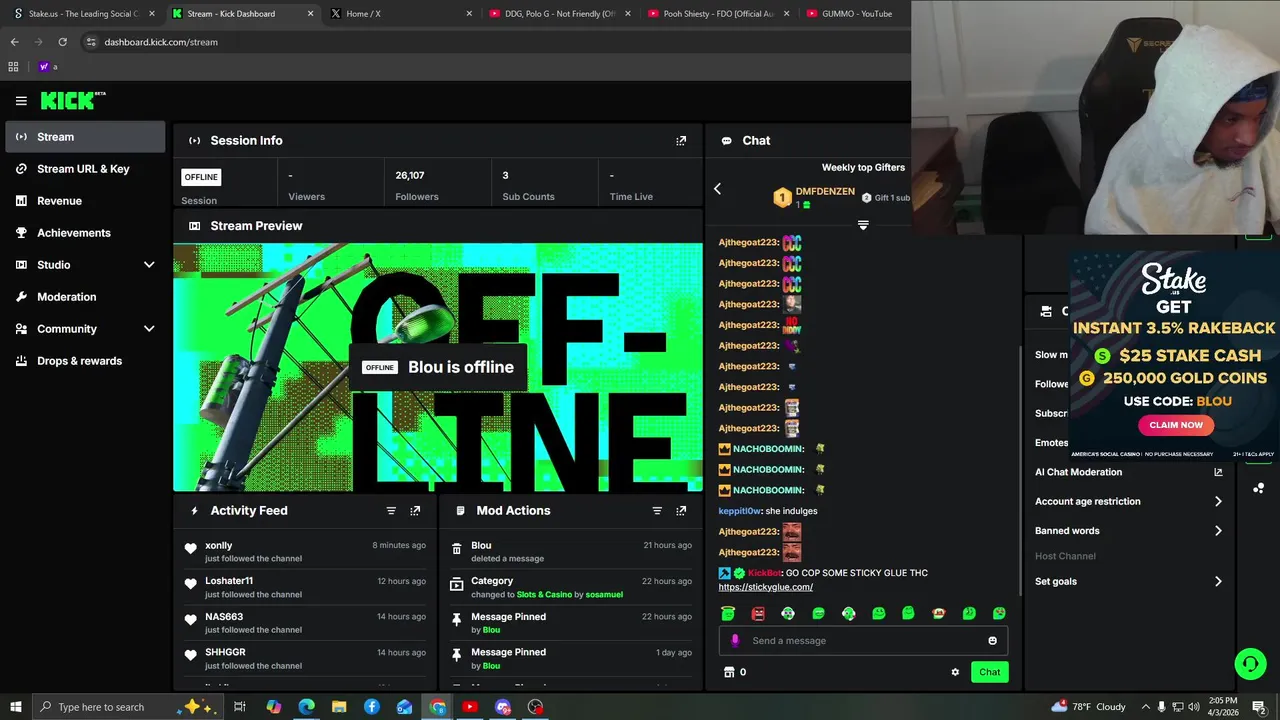Open File Explorer from taskbar
Screen dimensions: 1280x720
(339, 707)
